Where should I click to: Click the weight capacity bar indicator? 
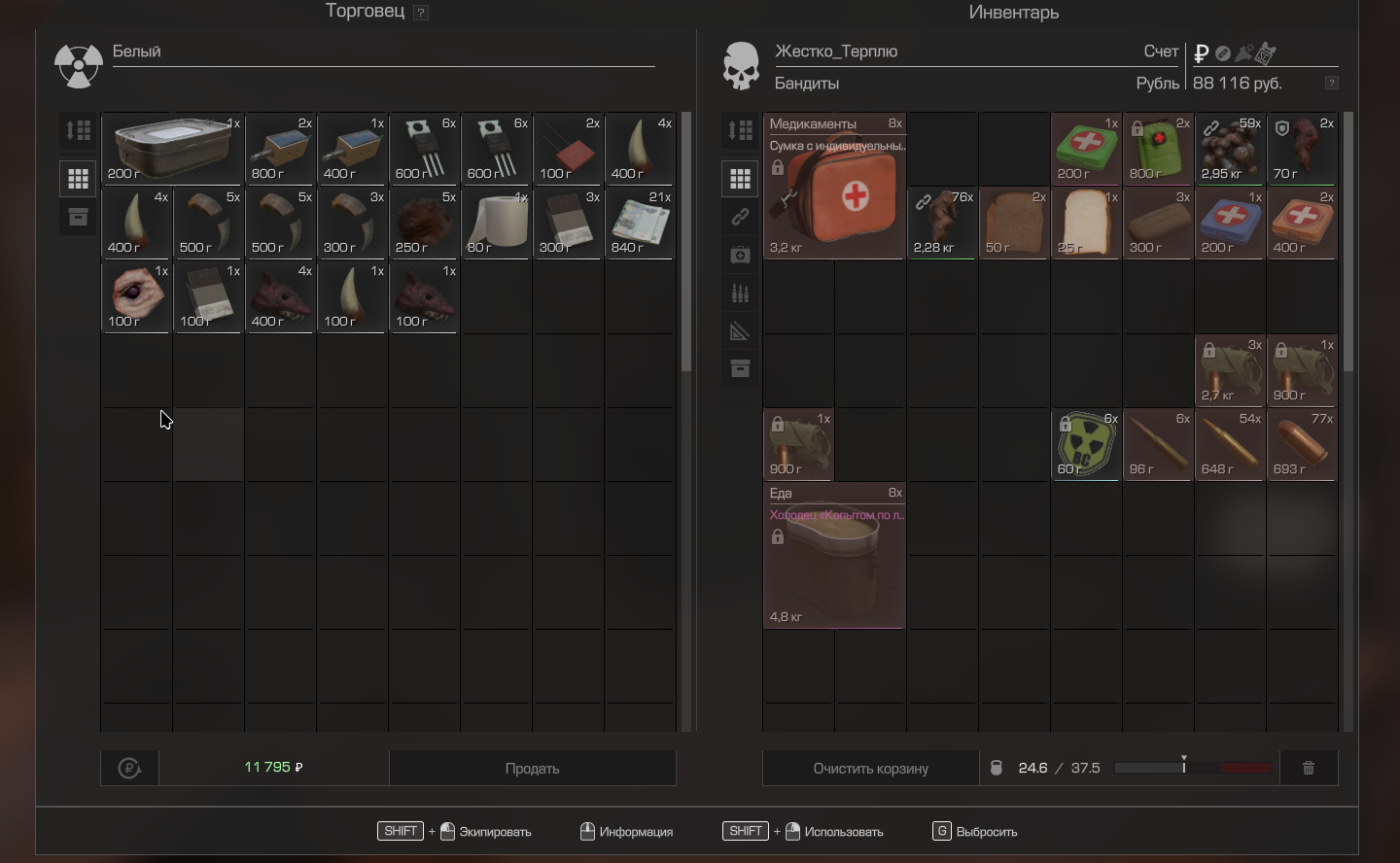click(1193, 768)
